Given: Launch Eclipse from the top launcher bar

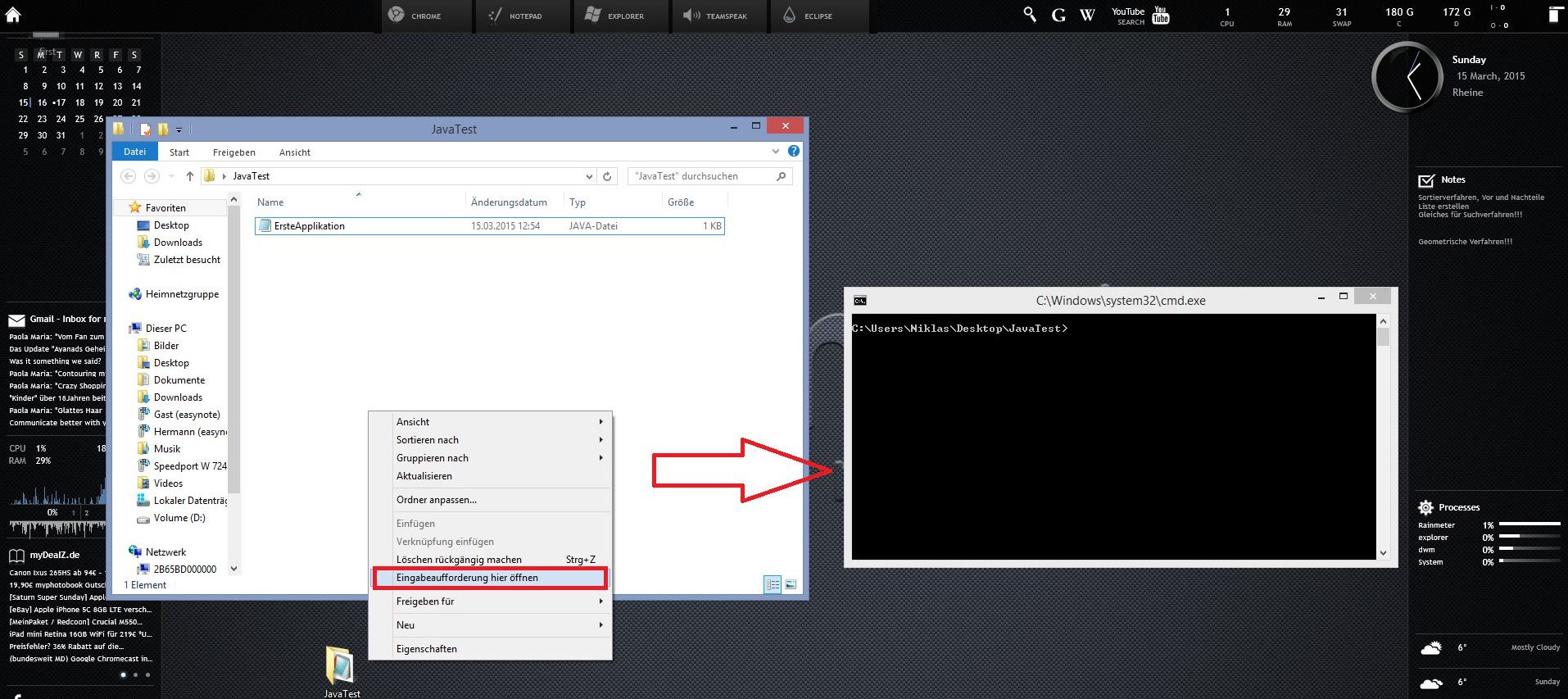Looking at the screenshot, I should tap(808, 16).
